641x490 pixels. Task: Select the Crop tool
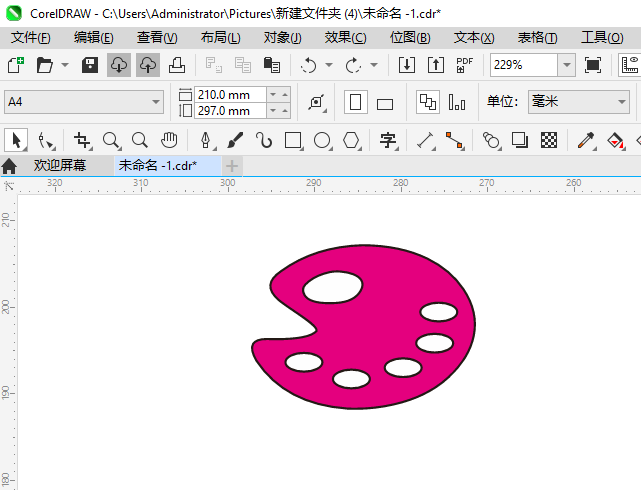click(83, 140)
